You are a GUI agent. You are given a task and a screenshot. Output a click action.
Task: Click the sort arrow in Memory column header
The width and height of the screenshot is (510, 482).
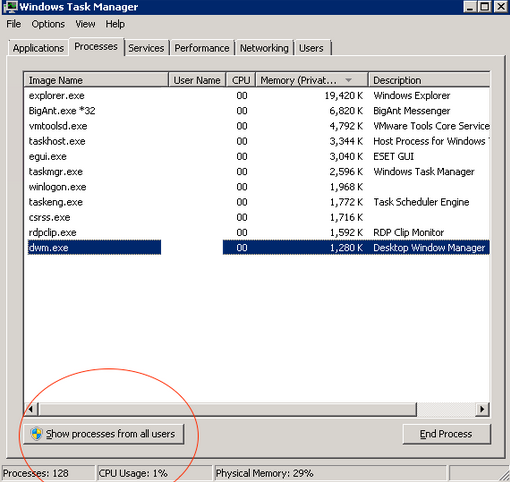click(x=348, y=80)
